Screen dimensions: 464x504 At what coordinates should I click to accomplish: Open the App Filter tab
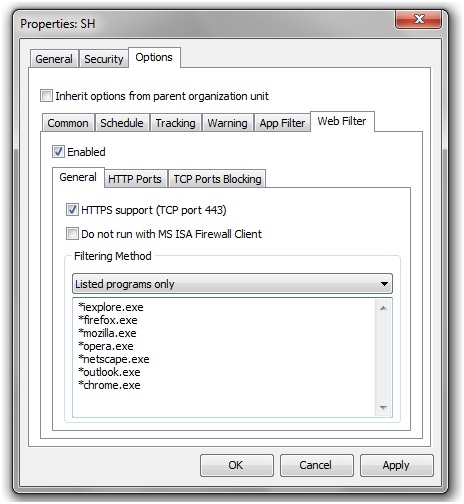[x=282, y=123]
